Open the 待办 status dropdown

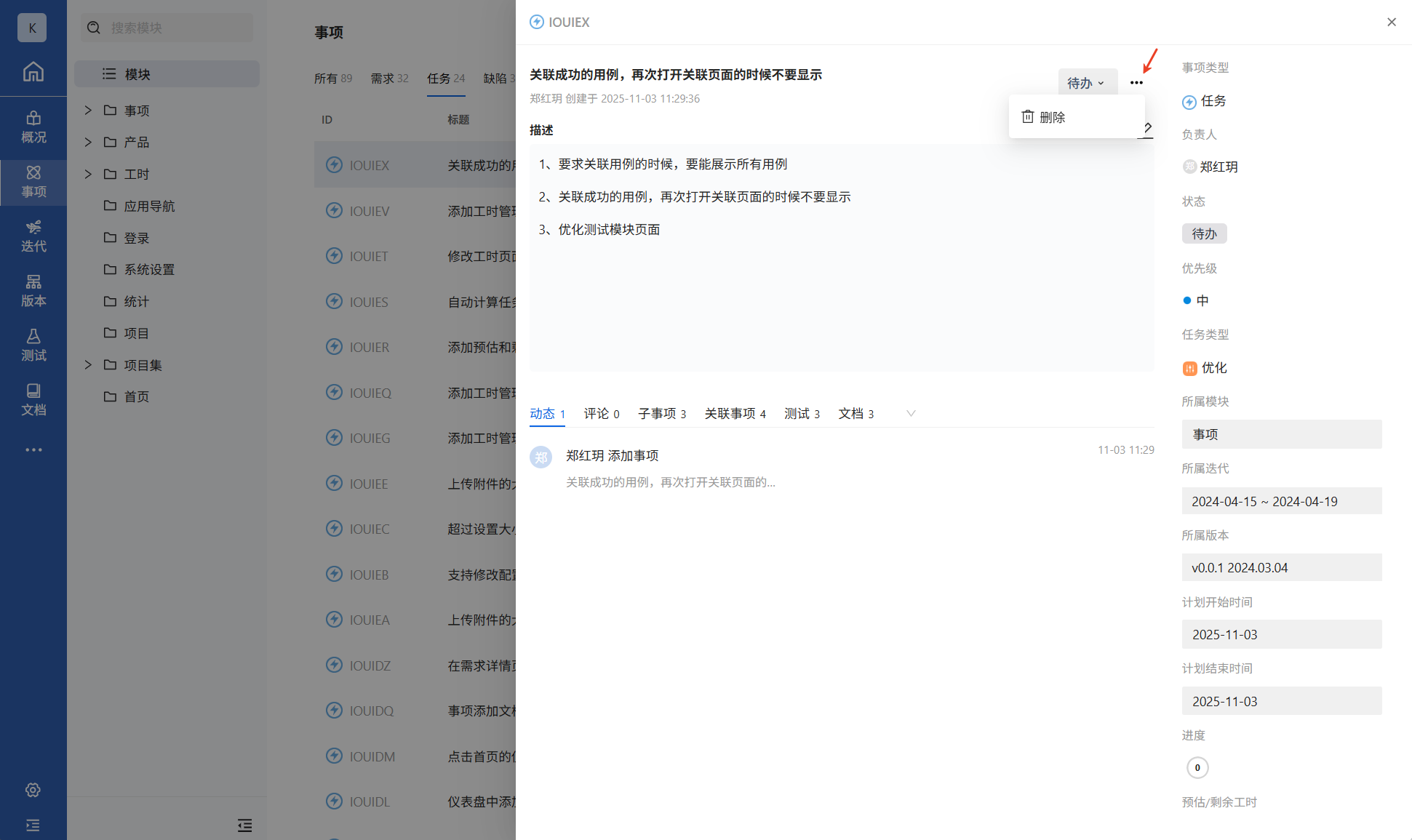click(x=1086, y=83)
